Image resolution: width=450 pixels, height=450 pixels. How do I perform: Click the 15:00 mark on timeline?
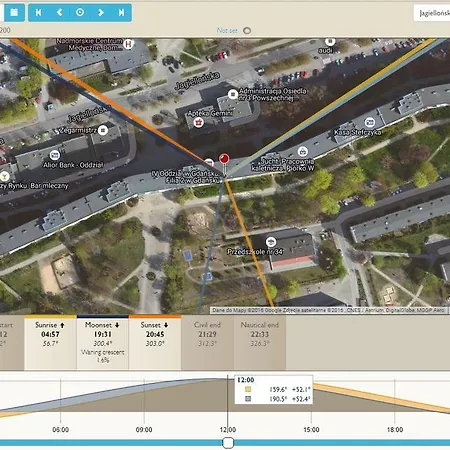311,430
